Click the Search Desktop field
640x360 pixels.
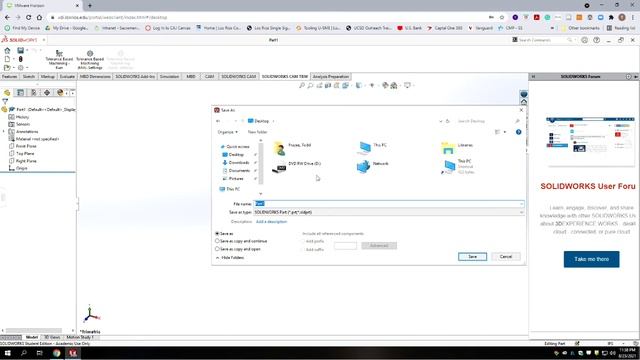pyautogui.click(x=488, y=121)
